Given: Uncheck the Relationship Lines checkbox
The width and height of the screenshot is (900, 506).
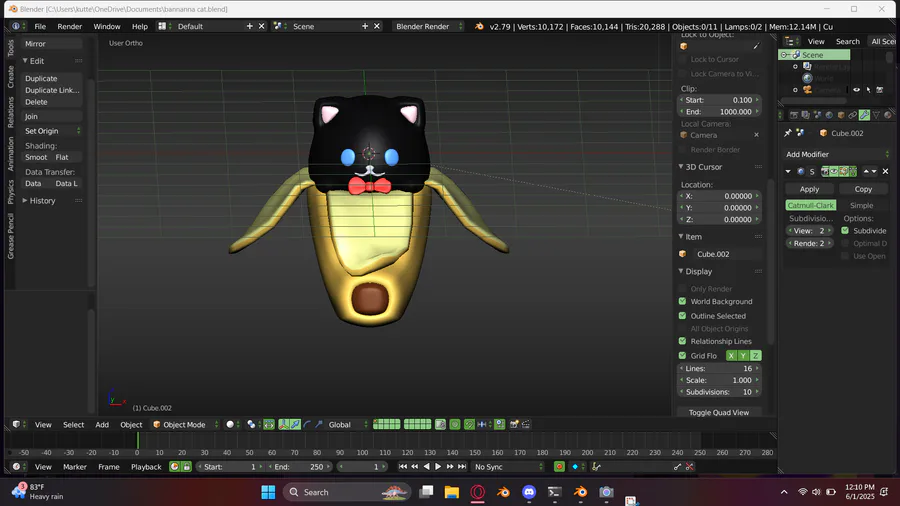Looking at the screenshot, I should coord(682,341).
